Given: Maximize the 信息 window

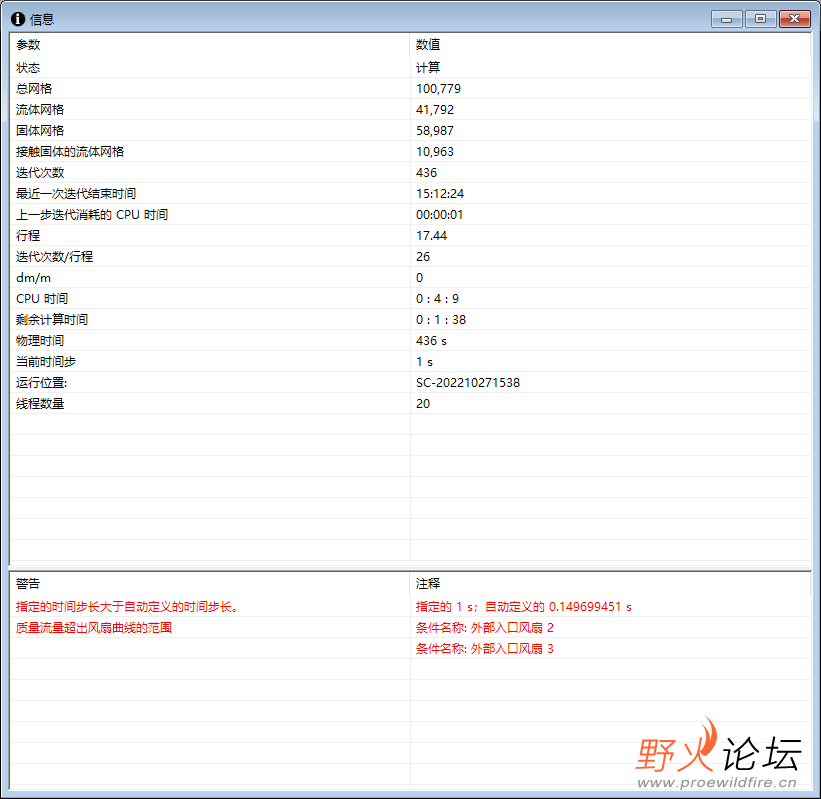Looking at the screenshot, I should pyautogui.click(x=760, y=19).
